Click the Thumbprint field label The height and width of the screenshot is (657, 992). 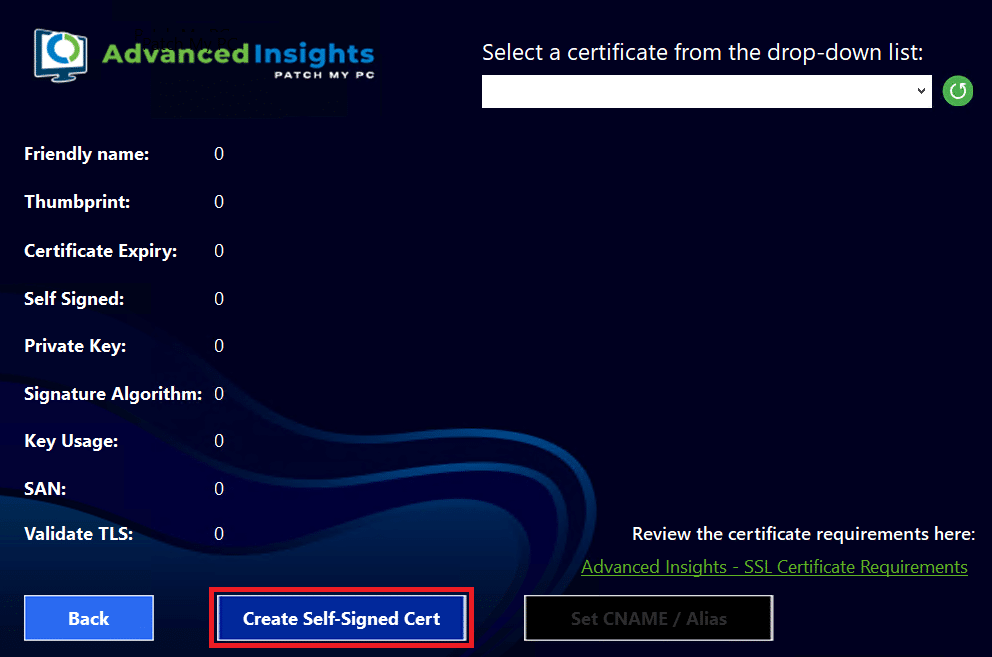(x=77, y=202)
